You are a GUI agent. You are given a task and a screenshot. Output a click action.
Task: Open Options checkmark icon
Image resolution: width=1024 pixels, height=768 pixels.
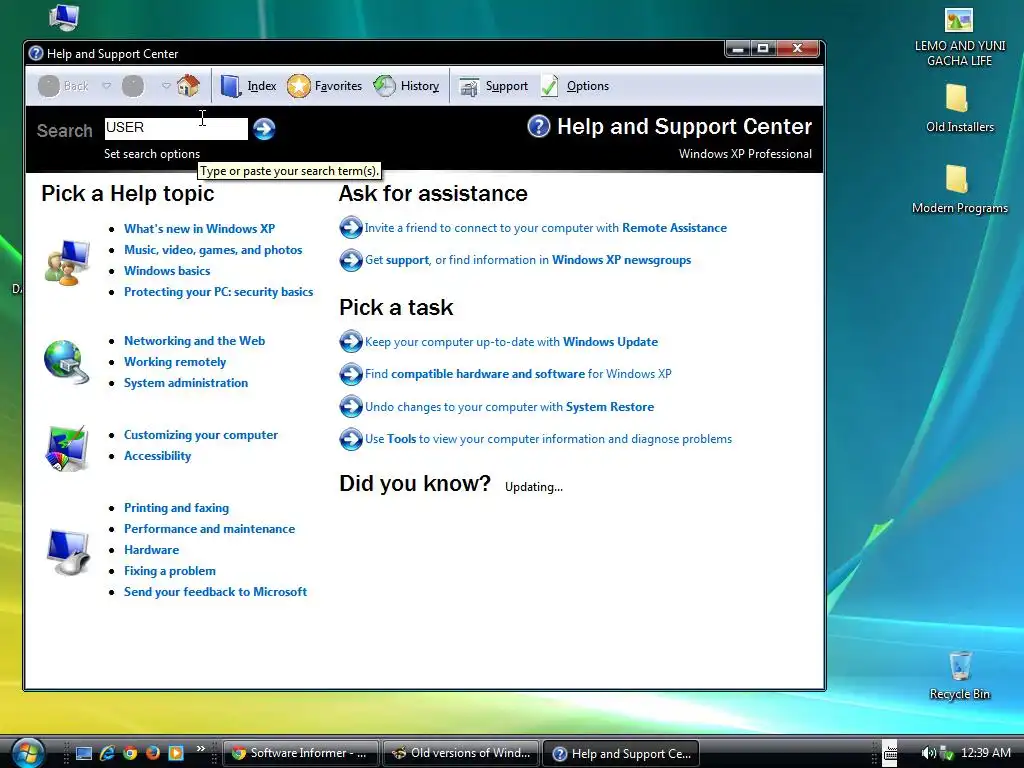pyautogui.click(x=550, y=86)
